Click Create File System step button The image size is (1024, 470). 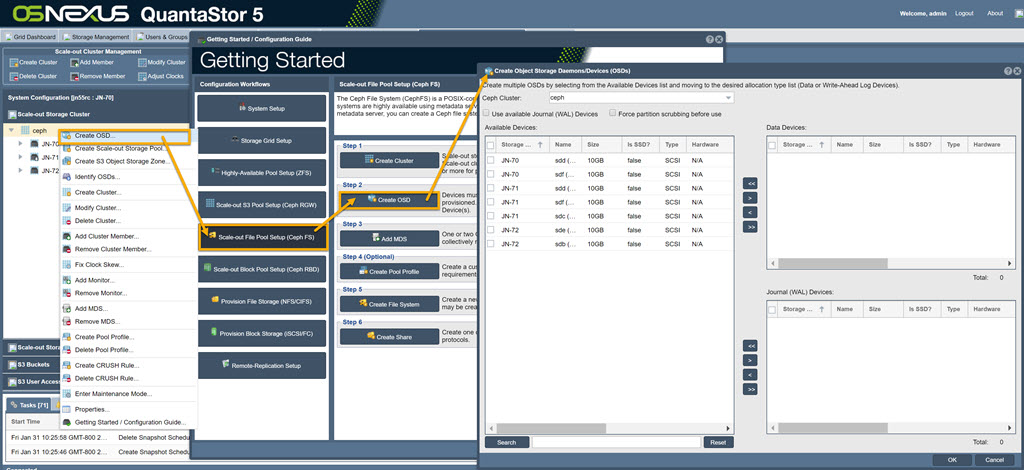pyautogui.click(x=389, y=304)
